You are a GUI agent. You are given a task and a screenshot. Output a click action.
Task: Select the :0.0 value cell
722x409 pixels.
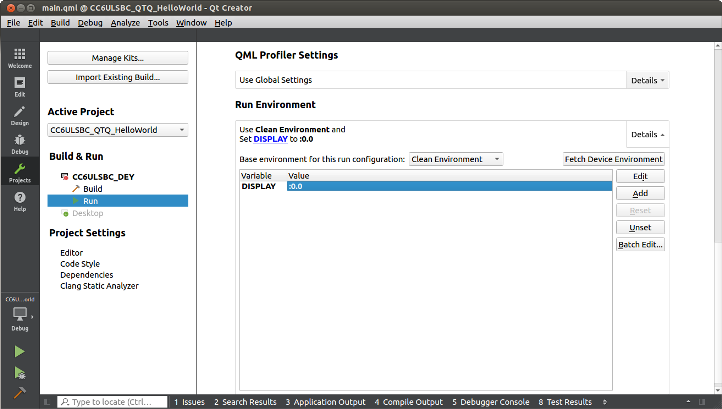pos(449,186)
